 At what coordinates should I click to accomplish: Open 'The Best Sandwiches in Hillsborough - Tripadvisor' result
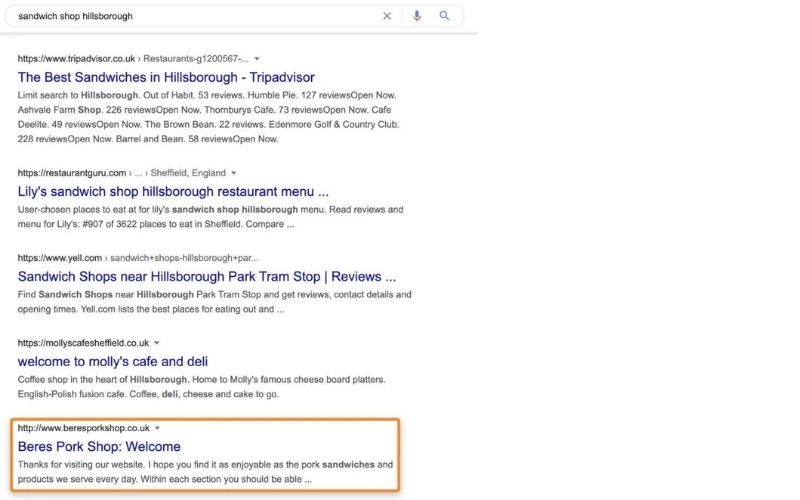(166, 77)
